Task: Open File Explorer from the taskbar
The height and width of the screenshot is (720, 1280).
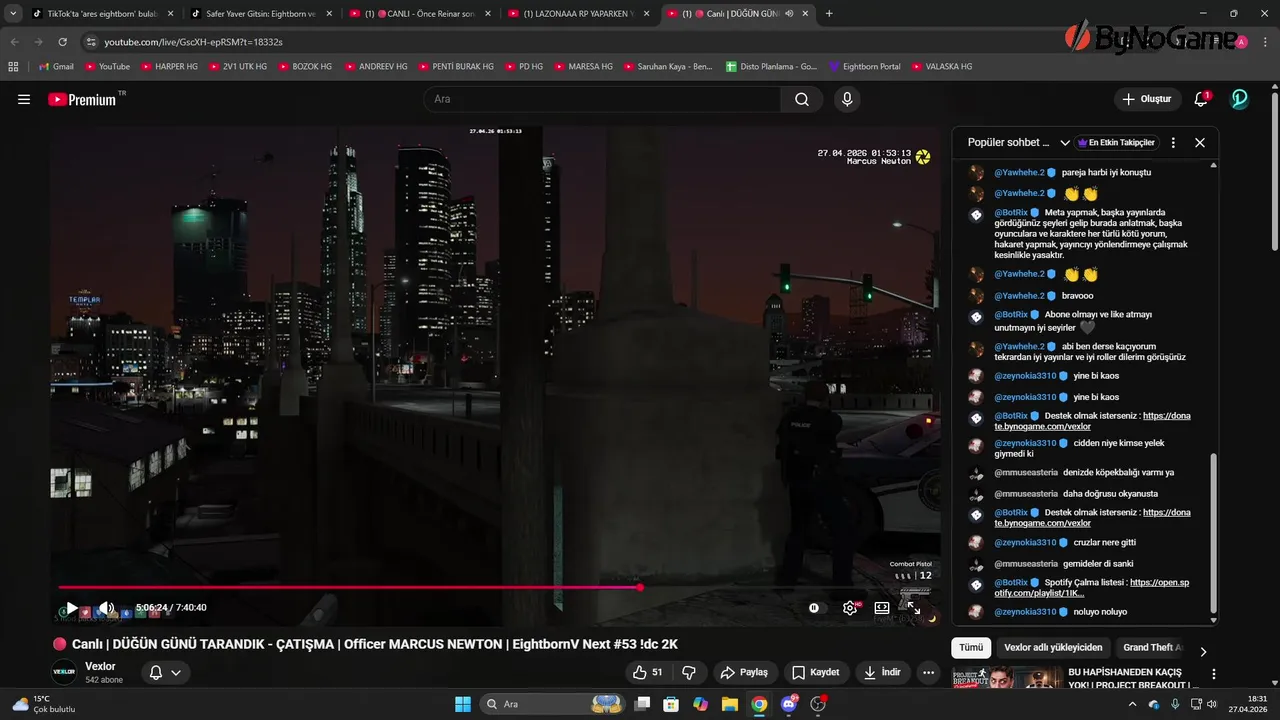Action: tap(729, 704)
